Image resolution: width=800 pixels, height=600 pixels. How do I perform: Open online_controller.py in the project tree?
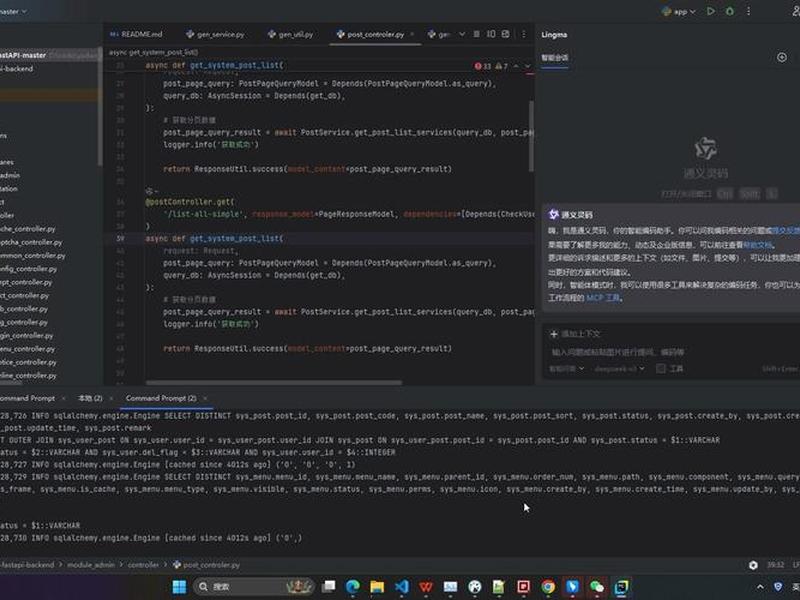29,376
